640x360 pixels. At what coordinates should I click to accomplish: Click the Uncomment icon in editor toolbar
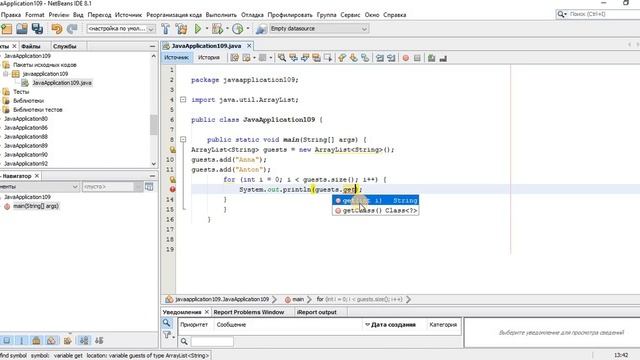coord(443,58)
